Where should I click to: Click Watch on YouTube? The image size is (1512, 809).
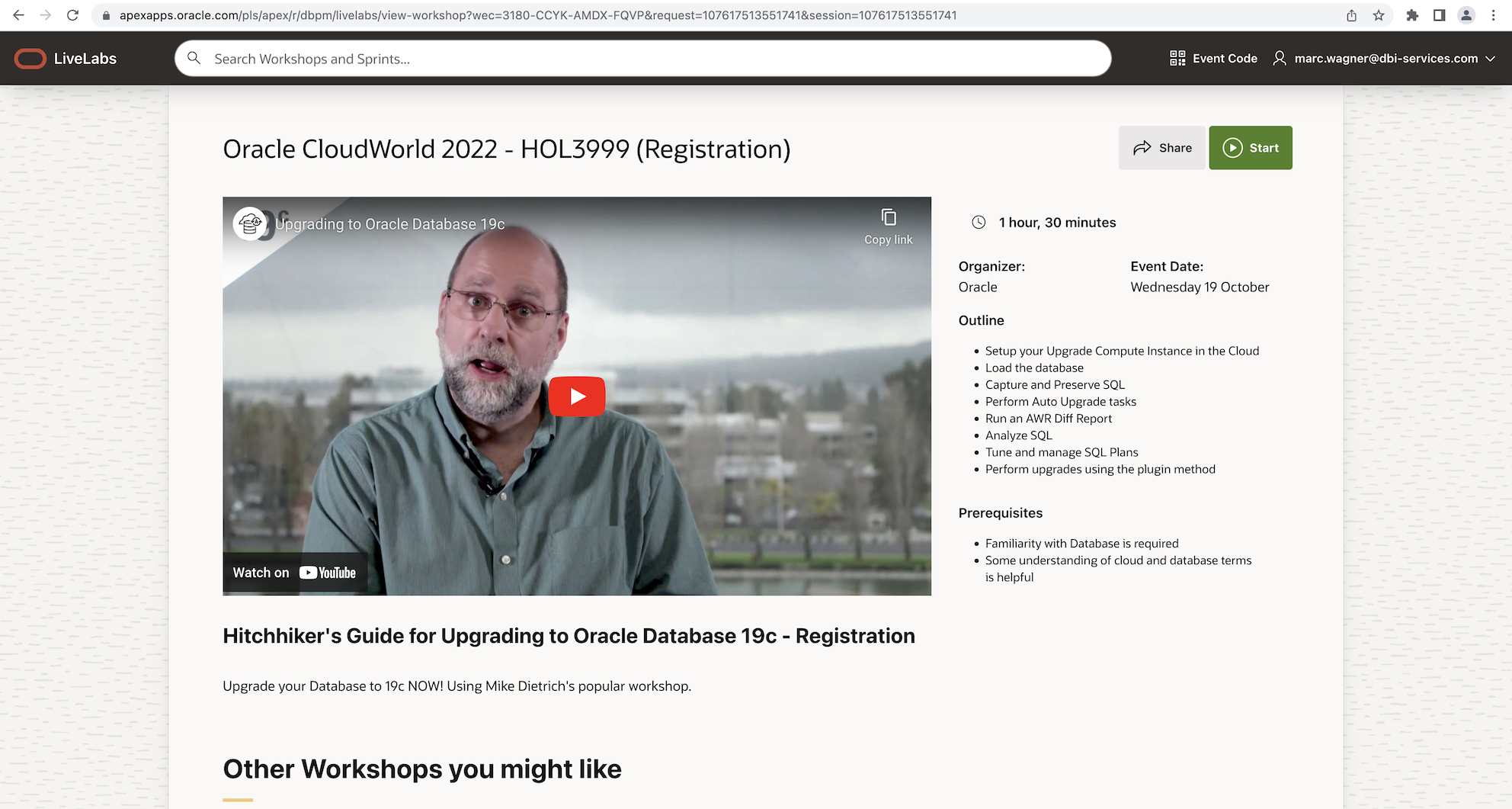coord(295,573)
